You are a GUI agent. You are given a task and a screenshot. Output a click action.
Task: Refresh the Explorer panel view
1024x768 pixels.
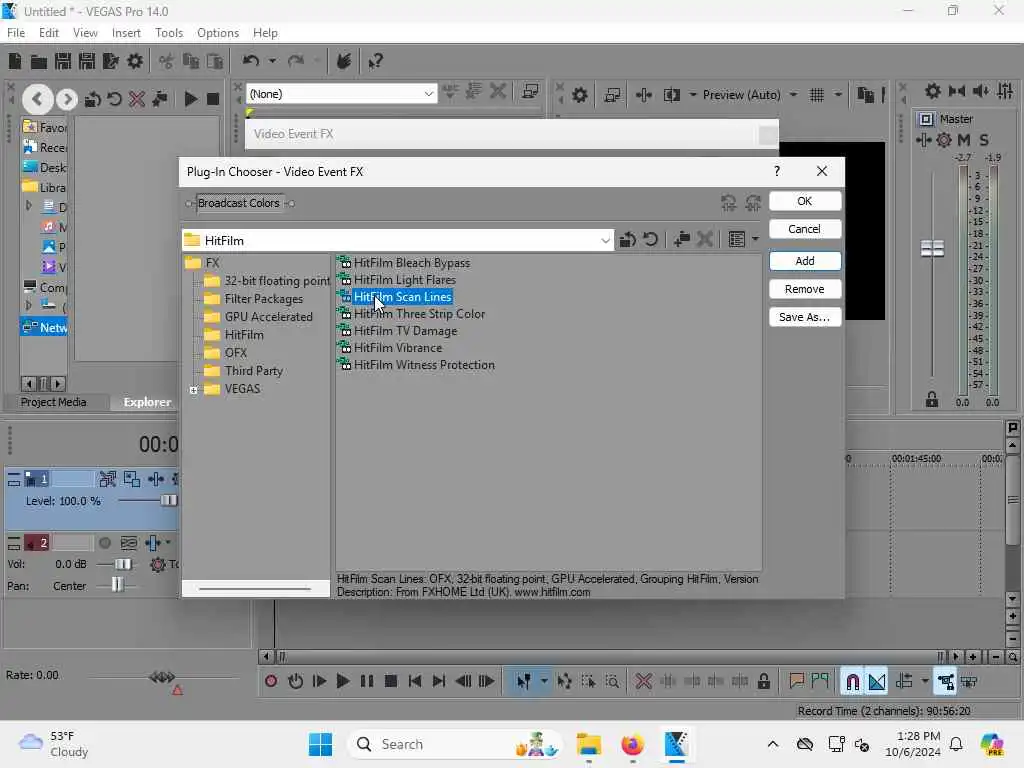point(114,99)
